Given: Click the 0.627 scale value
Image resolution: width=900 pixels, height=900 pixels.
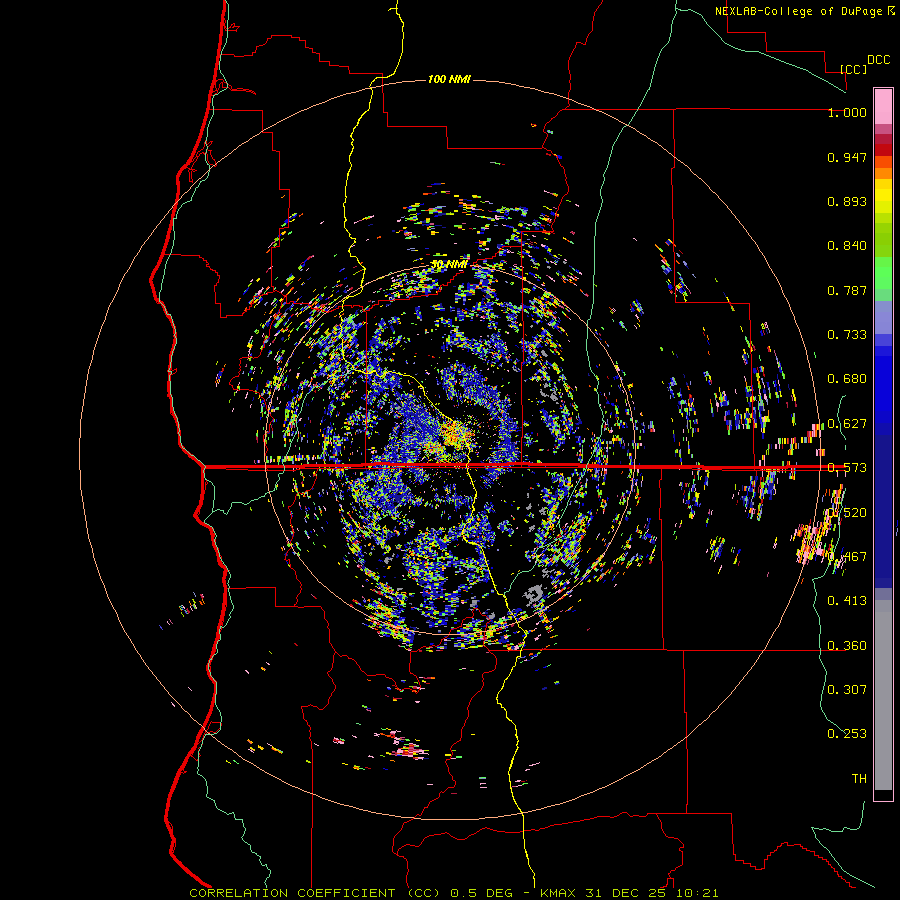Looking at the screenshot, I should (847, 424).
